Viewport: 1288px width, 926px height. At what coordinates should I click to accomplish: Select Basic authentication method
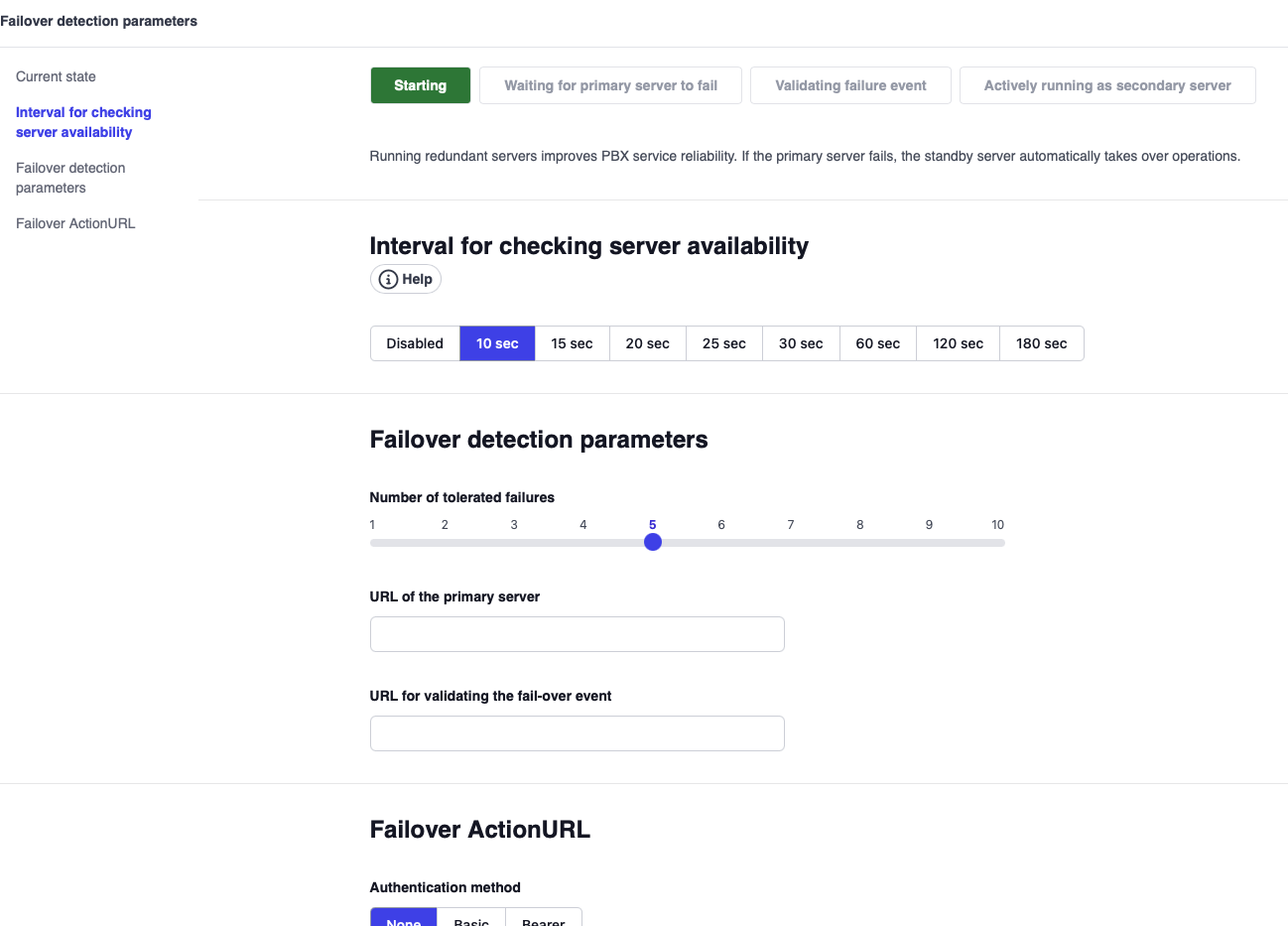(470, 920)
